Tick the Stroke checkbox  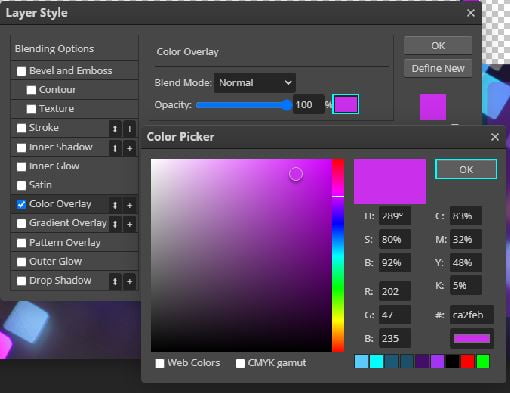[x=21, y=128]
